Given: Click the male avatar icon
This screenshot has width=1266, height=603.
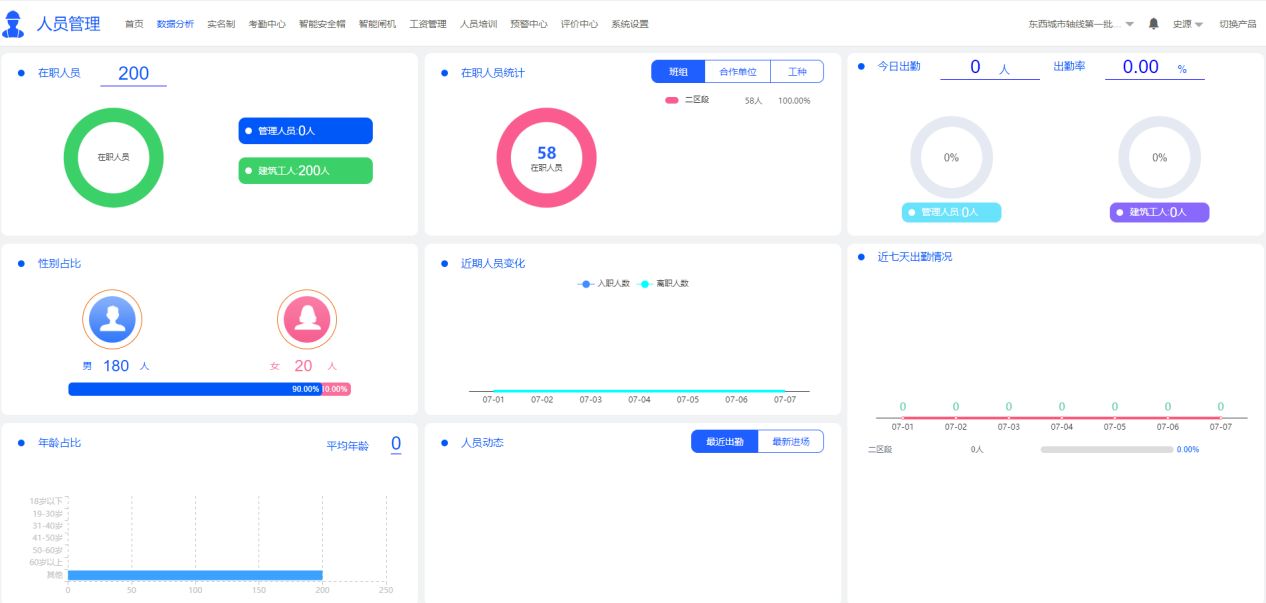Looking at the screenshot, I should click(x=112, y=319).
